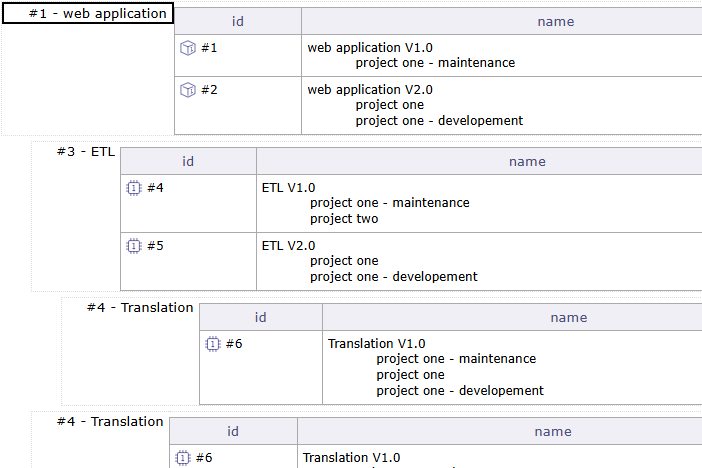Click the cube icon beside id #1

[187, 48]
